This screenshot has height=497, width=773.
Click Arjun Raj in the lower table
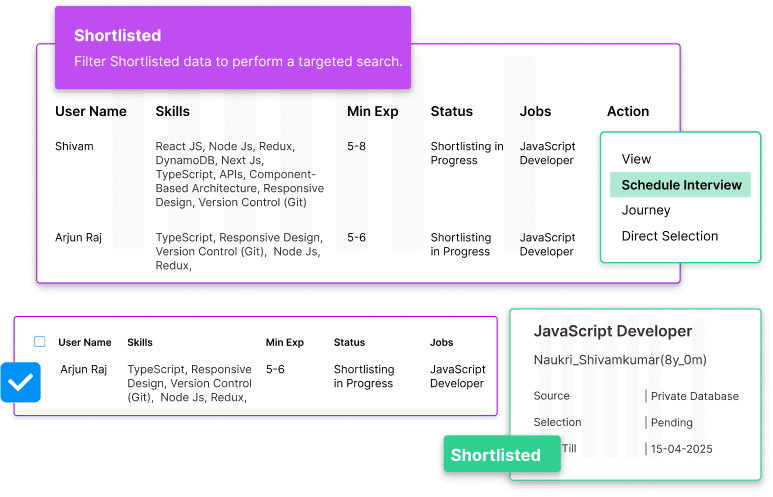[x=83, y=369]
